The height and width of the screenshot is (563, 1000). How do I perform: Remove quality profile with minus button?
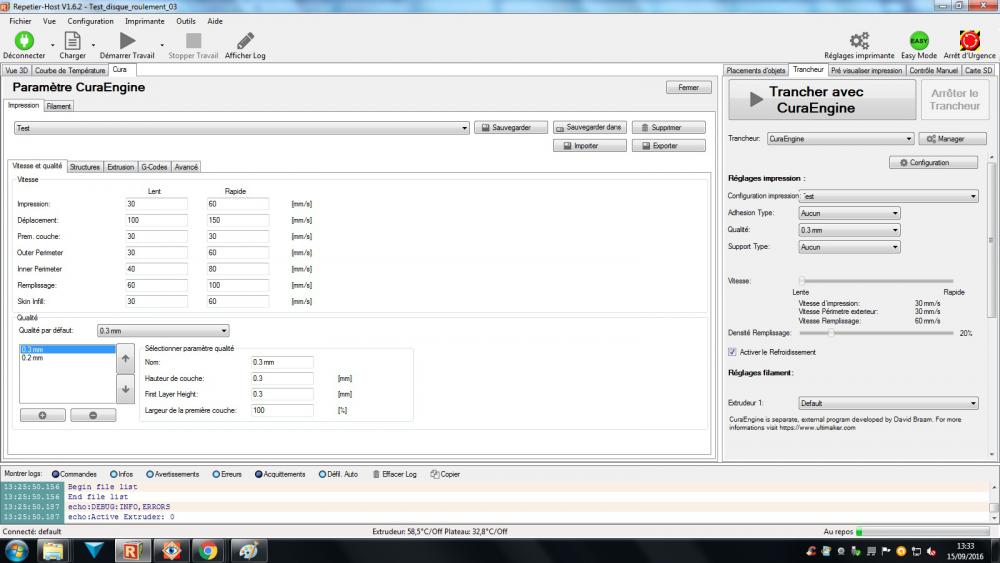pyautogui.click(x=93, y=415)
